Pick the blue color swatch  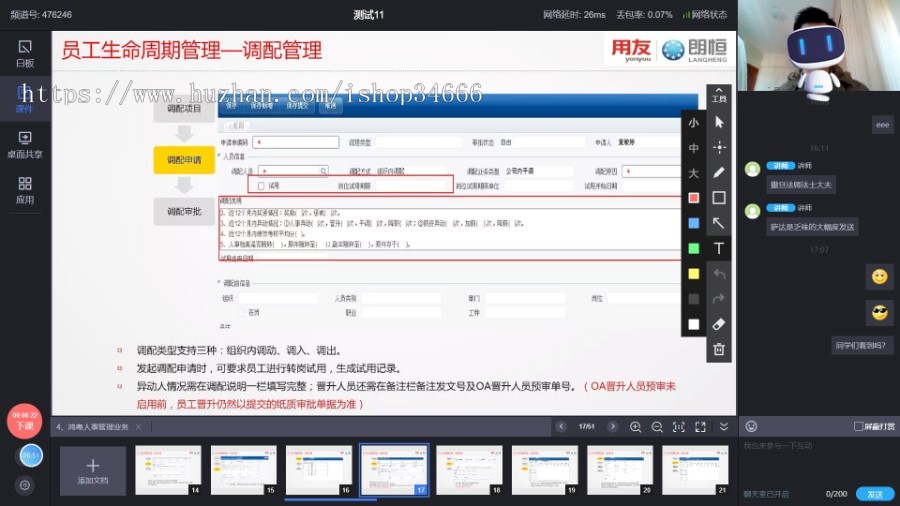pos(693,223)
